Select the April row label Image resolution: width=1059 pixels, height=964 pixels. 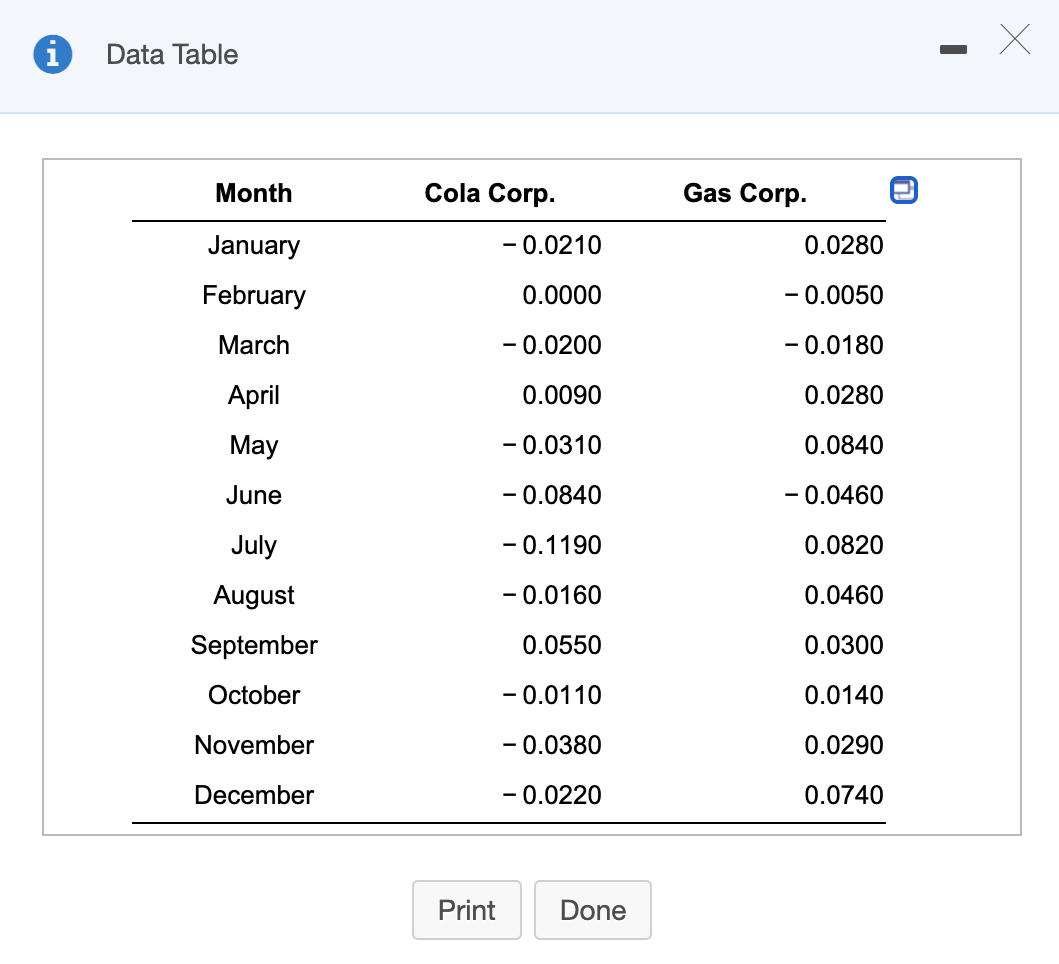pyautogui.click(x=253, y=395)
